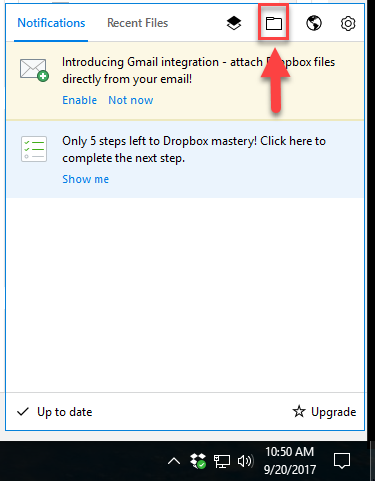
Task: Open the Only 5 steps left notification
Action: [185, 159]
